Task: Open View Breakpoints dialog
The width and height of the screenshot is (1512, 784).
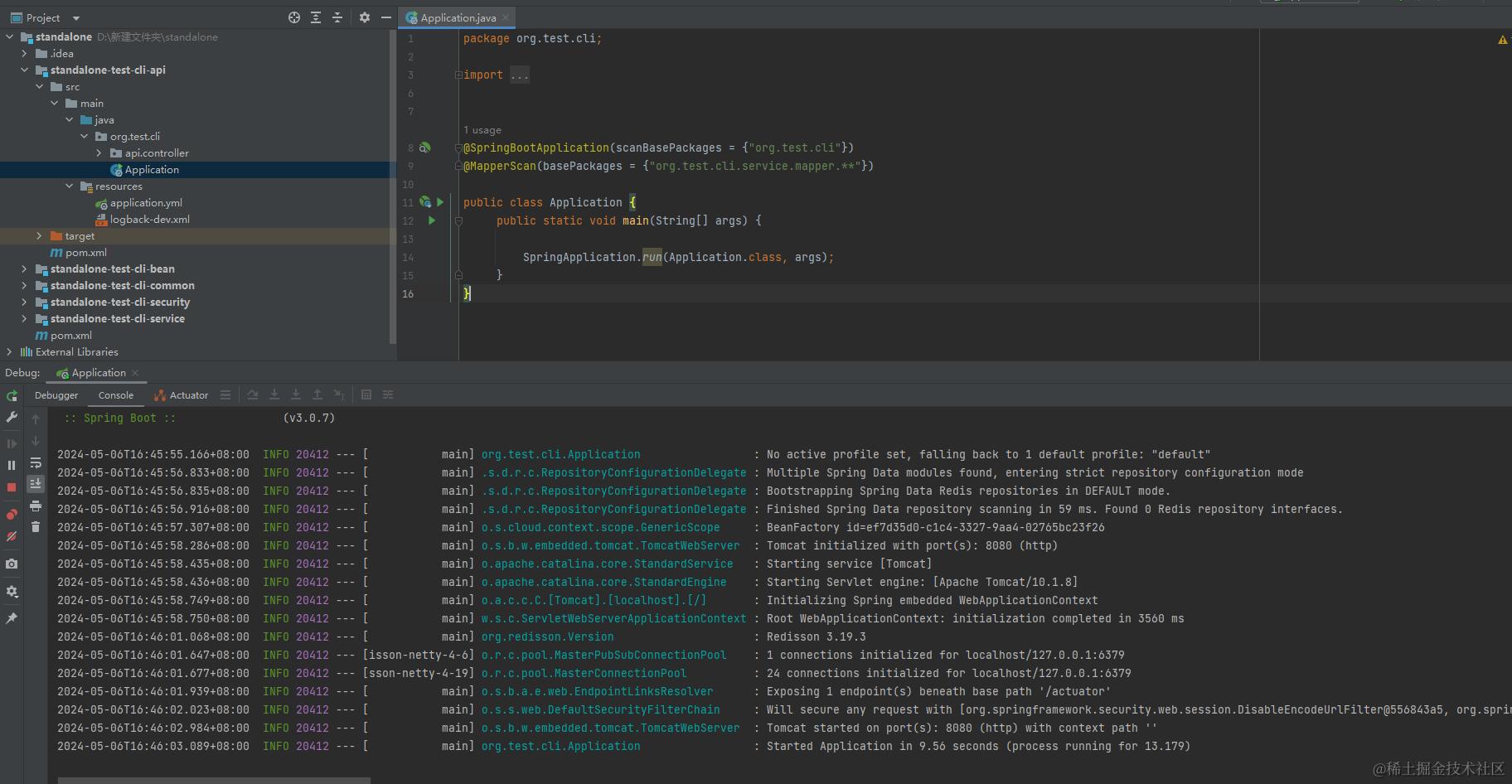Action: click(x=12, y=515)
